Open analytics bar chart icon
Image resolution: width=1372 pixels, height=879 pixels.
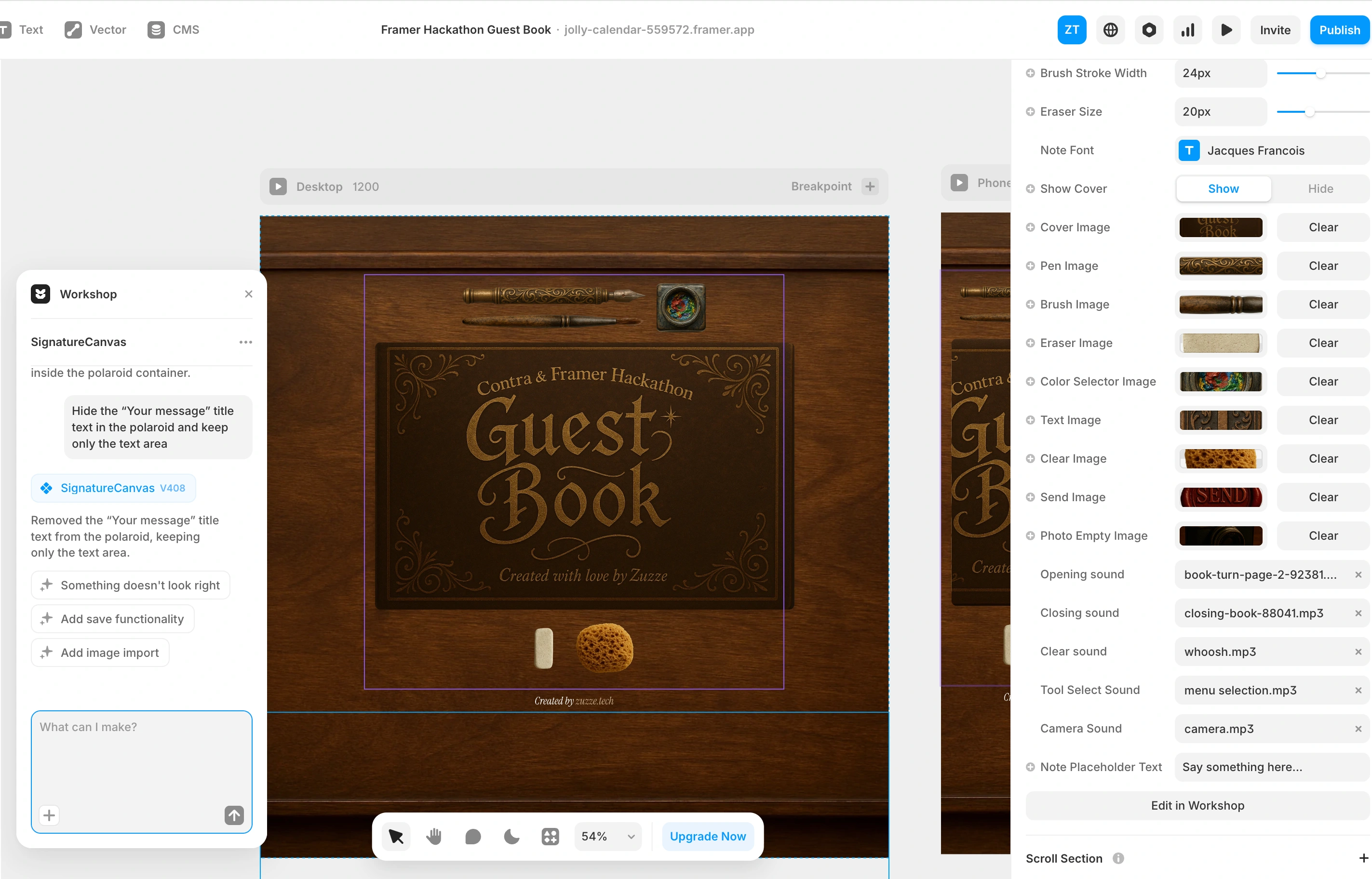click(1188, 30)
